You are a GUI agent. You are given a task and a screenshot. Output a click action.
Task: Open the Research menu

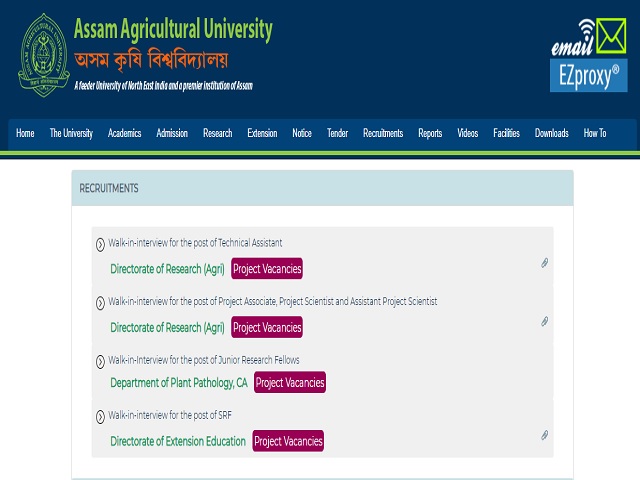(x=218, y=133)
